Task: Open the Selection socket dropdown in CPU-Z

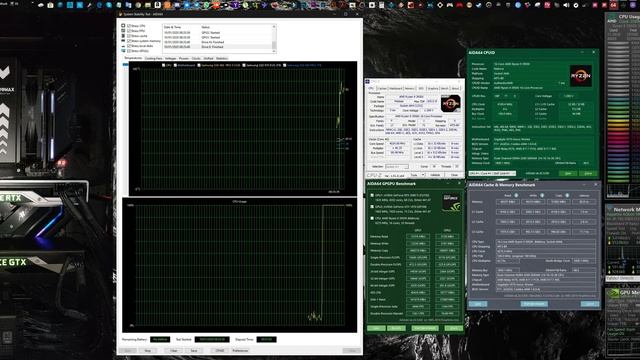Action: [397, 167]
